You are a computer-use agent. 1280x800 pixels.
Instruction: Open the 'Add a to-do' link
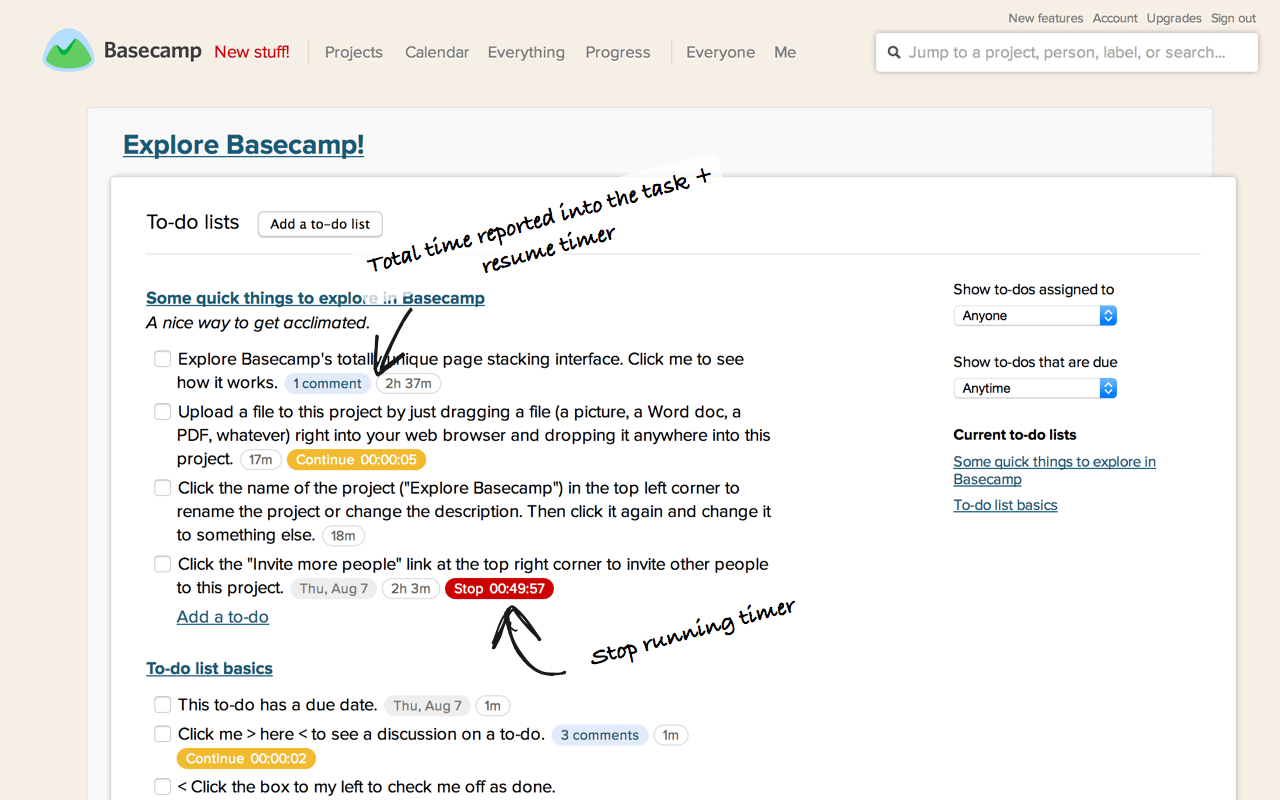222,617
